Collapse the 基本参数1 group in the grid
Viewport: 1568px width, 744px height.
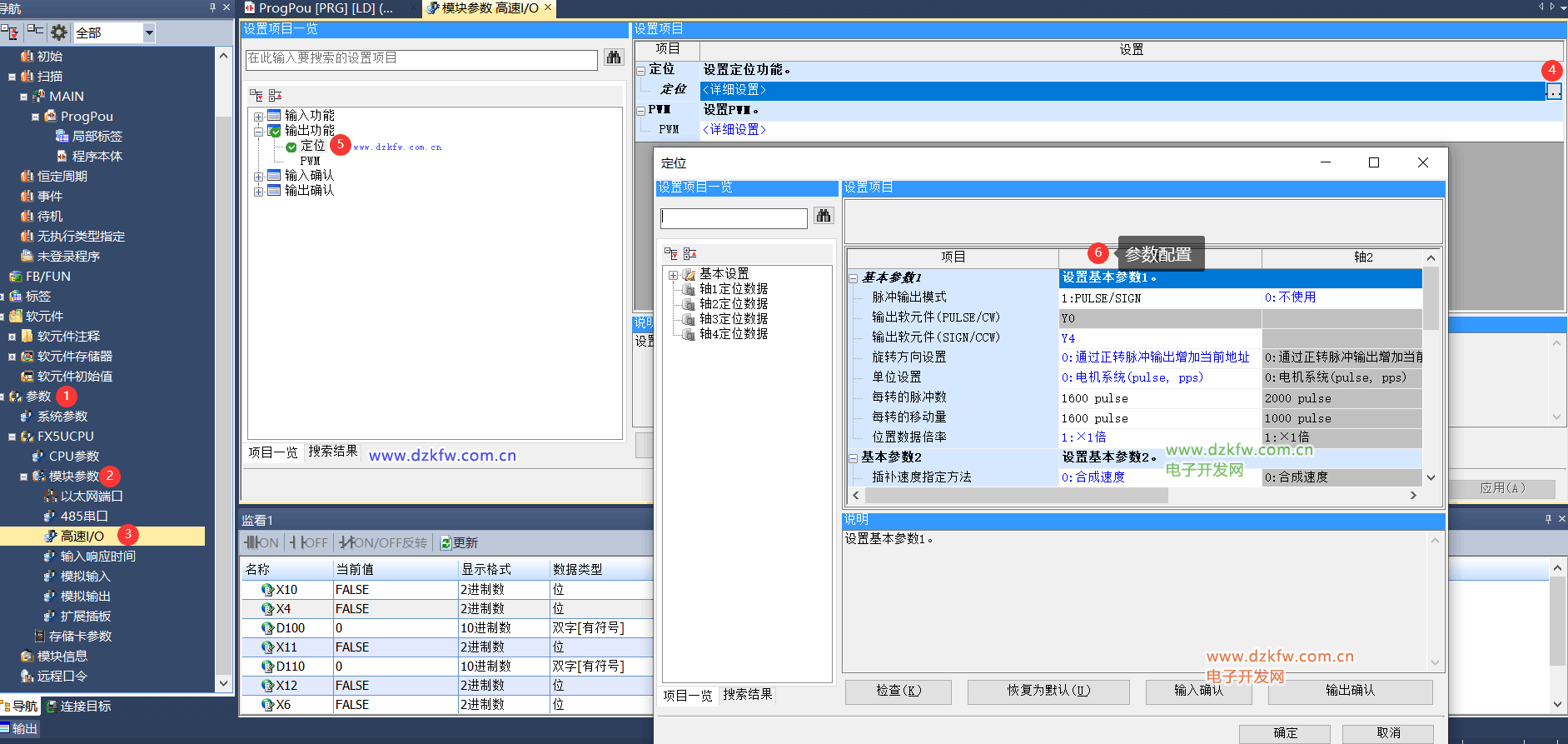click(854, 278)
